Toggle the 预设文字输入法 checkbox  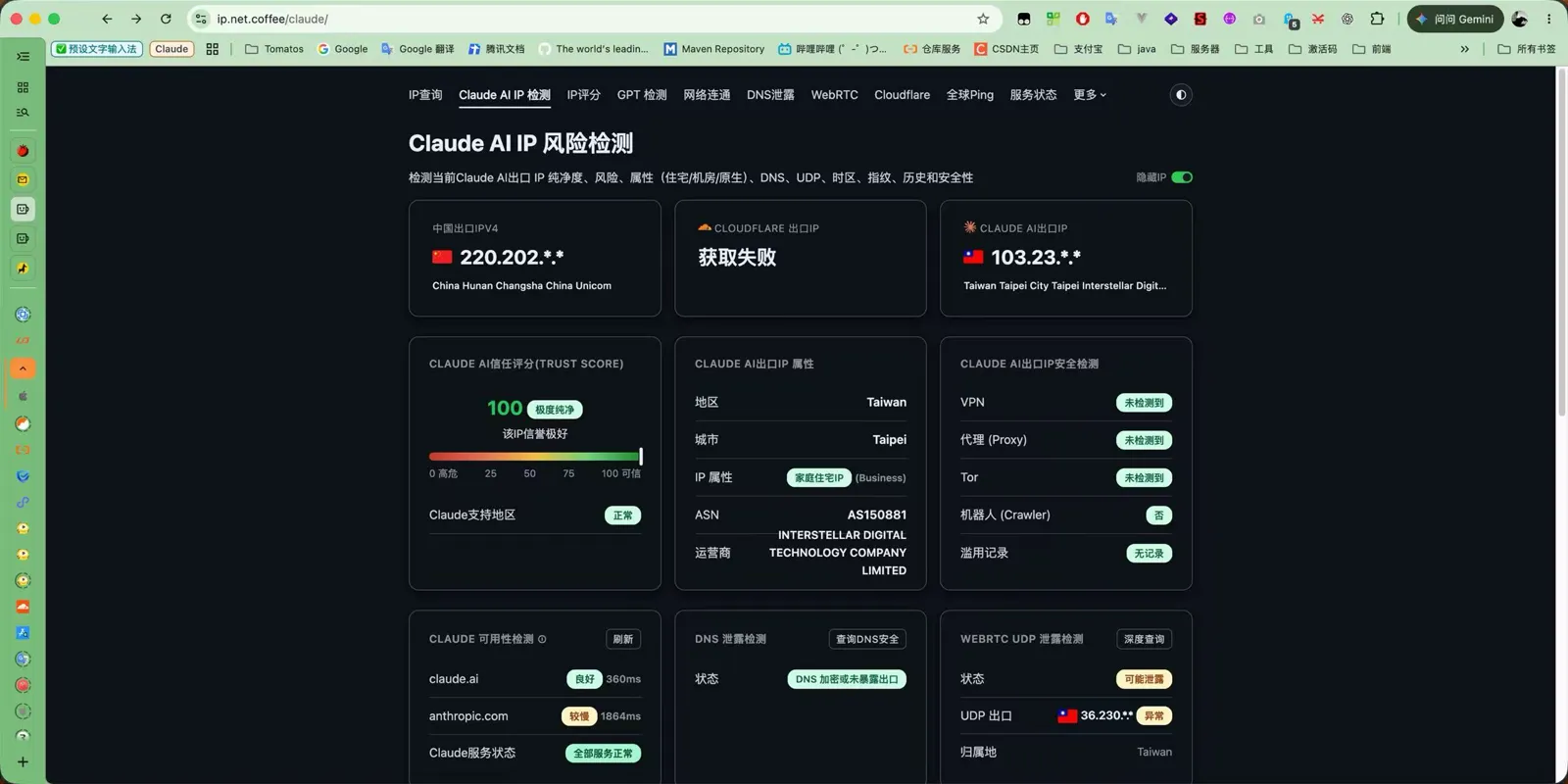[61, 49]
